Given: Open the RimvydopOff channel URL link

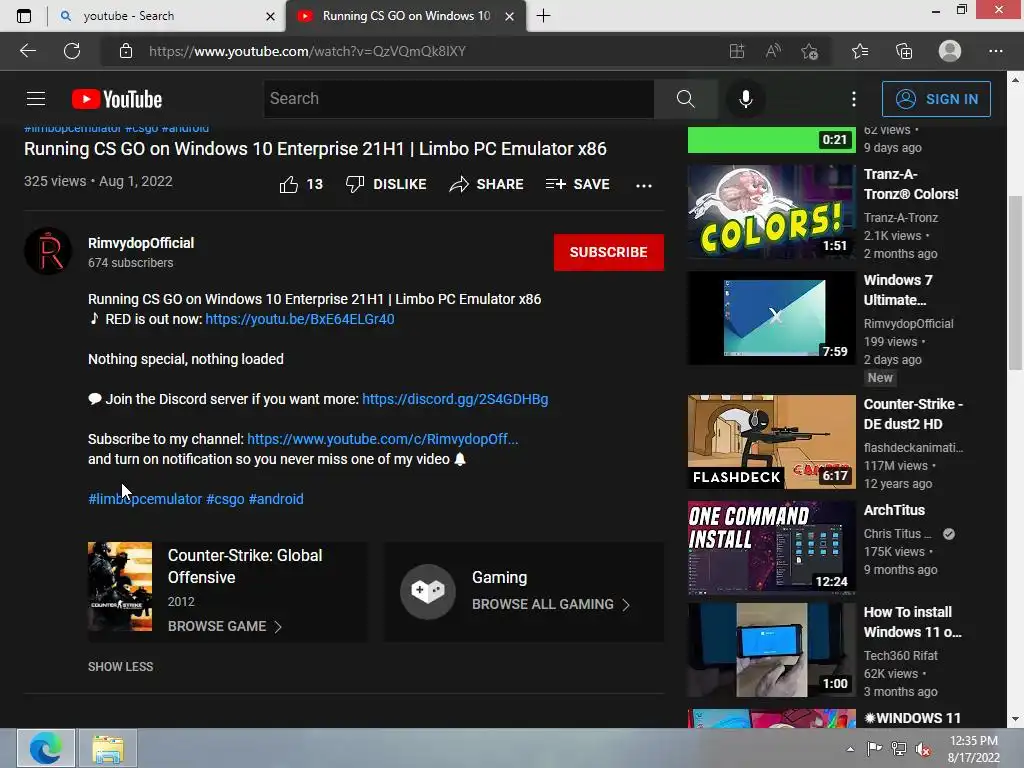Looking at the screenshot, I should pyautogui.click(x=383, y=439).
